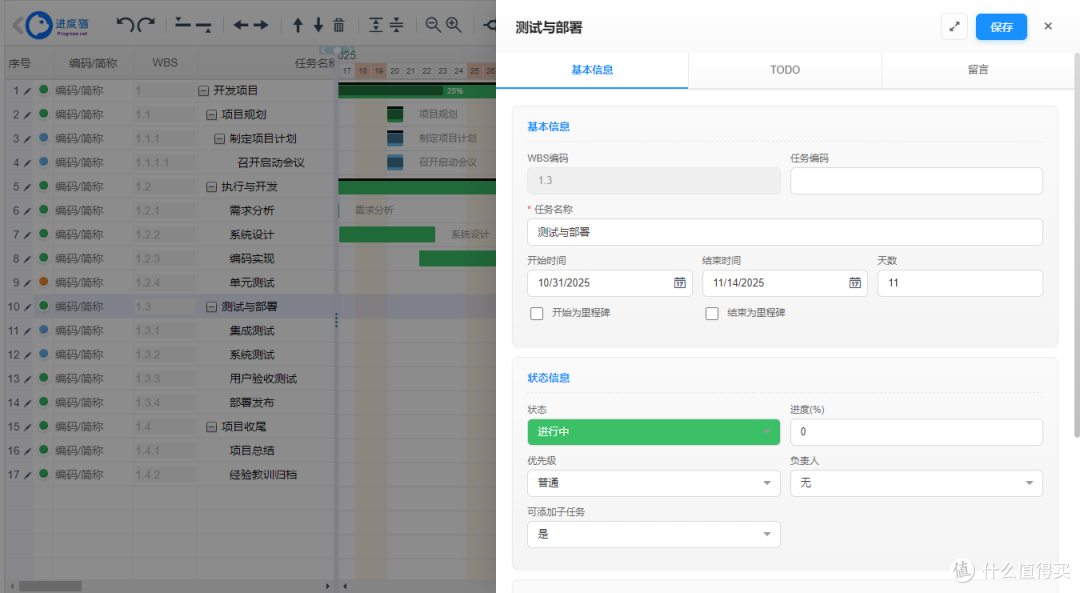1080x593 pixels.
Task: Open the 负责人 dropdown showing 无
Action: tap(916, 483)
